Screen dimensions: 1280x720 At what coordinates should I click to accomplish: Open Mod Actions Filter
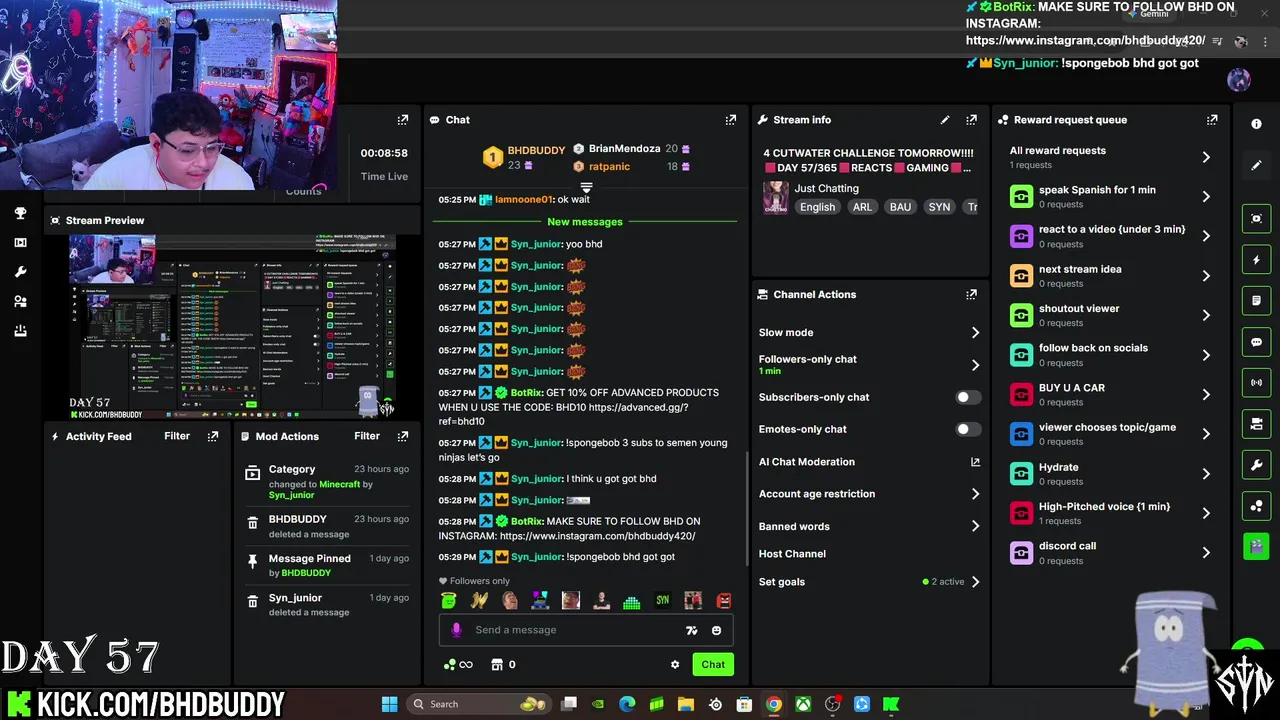(367, 436)
